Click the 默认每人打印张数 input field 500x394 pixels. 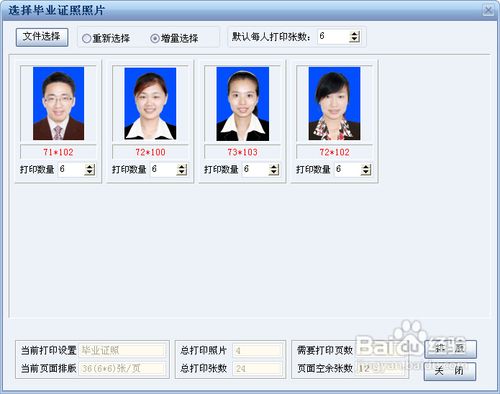coord(334,36)
